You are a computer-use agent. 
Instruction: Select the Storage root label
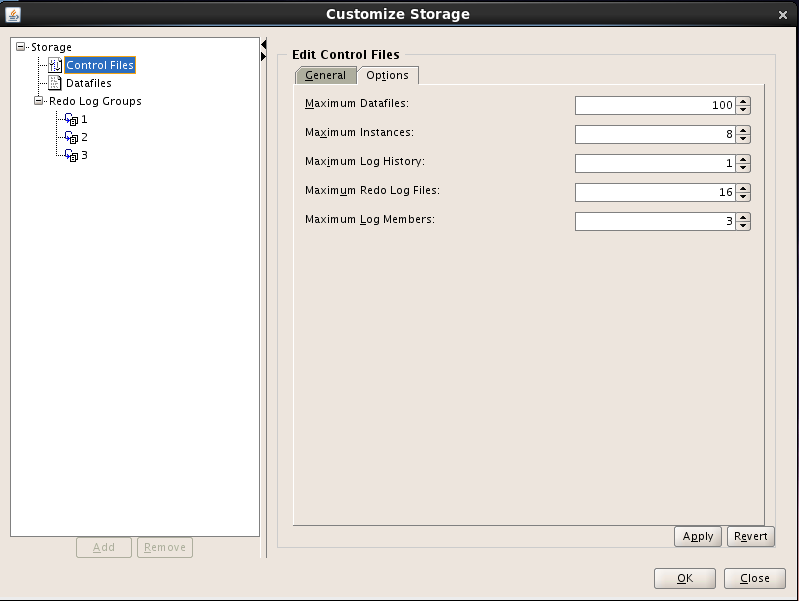coord(51,47)
